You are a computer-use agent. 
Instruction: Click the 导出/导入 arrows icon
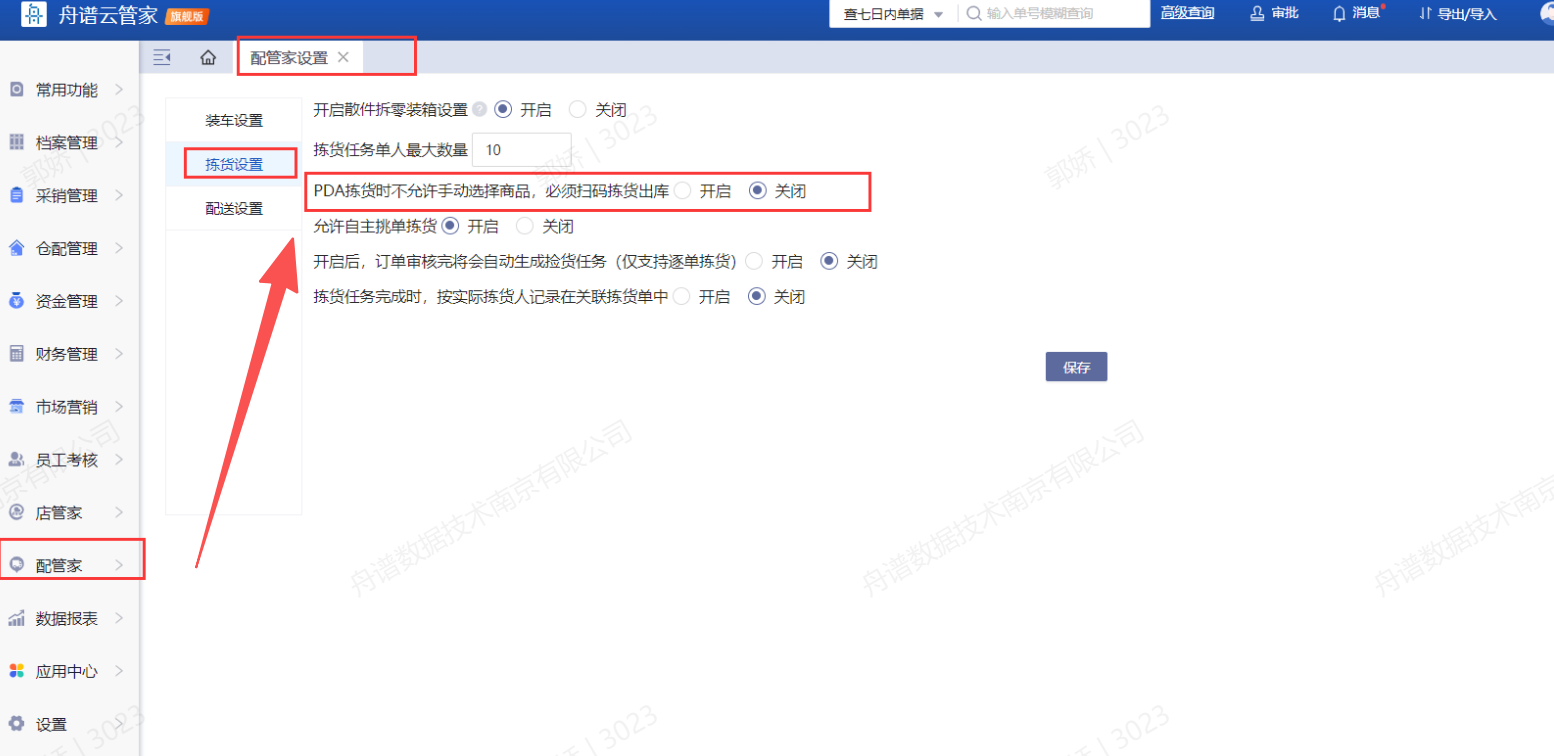point(1425,13)
